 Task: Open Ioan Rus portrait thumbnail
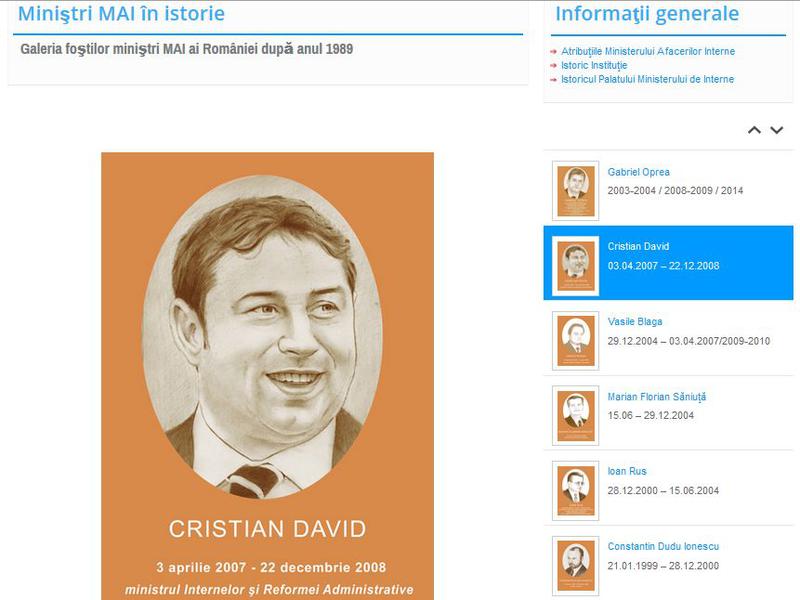point(576,491)
